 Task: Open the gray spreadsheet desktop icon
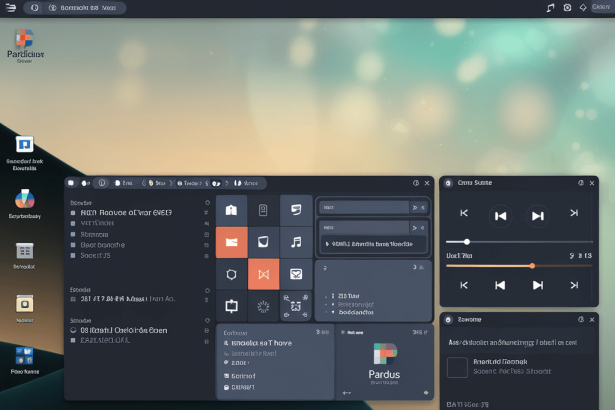pos(25,251)
